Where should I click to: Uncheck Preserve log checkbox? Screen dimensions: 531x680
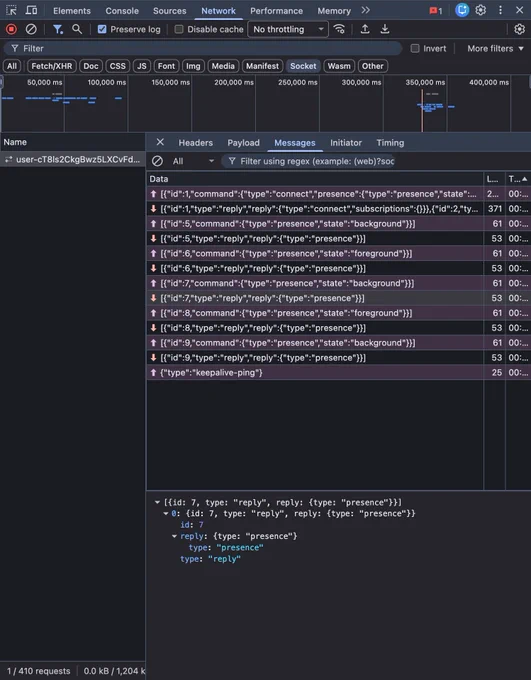[102, 29]
